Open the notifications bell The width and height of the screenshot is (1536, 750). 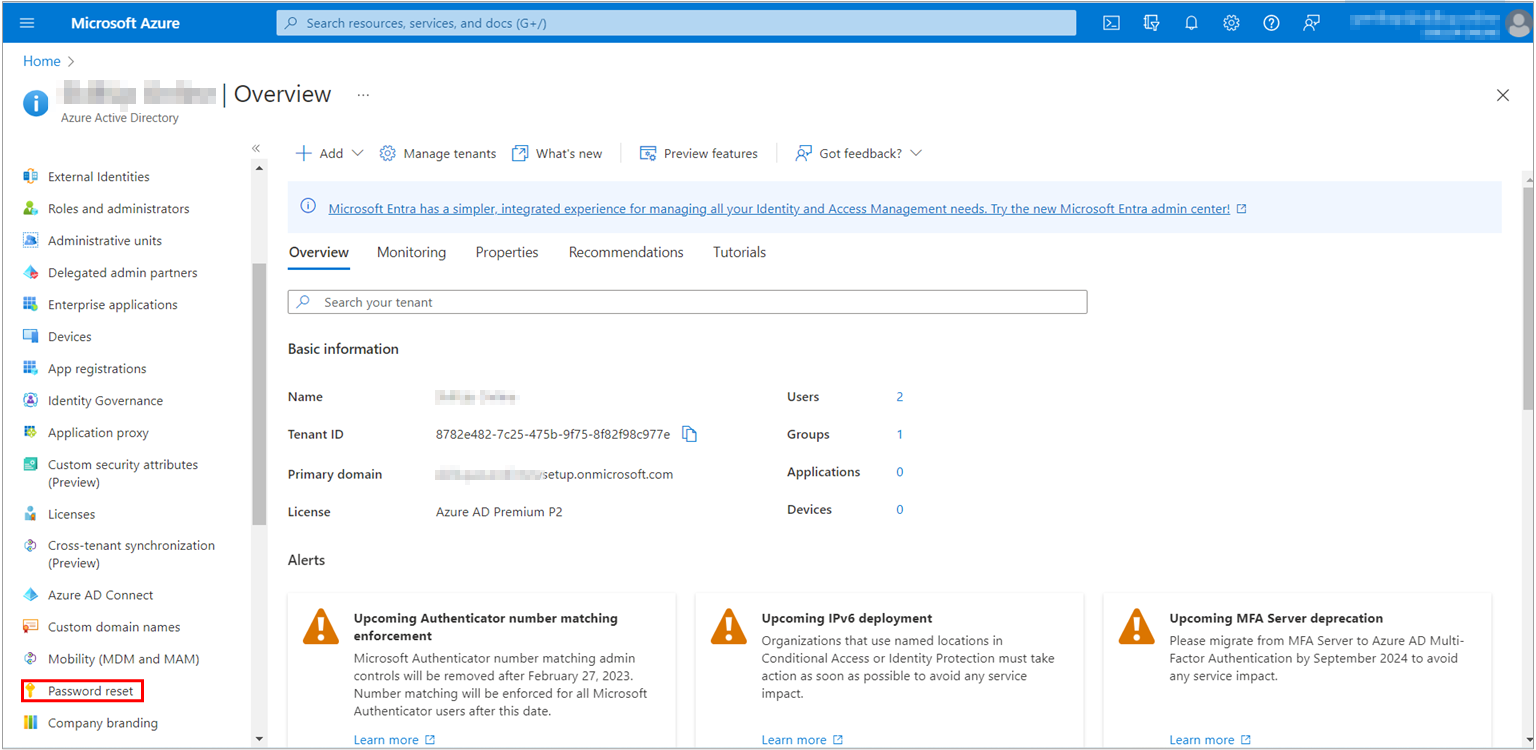click(x=1191, y=23)
